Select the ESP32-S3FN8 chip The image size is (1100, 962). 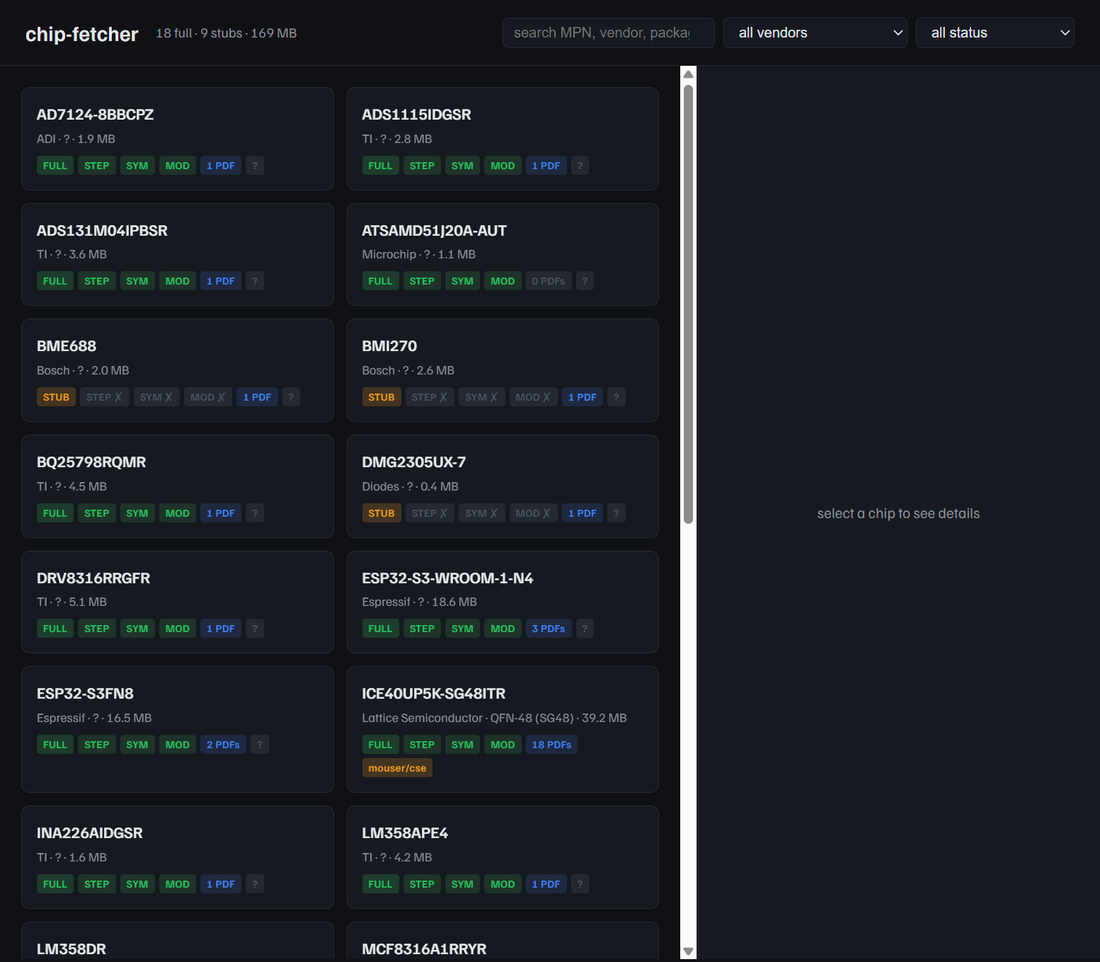pyautogui.click(x=177, y=730)
